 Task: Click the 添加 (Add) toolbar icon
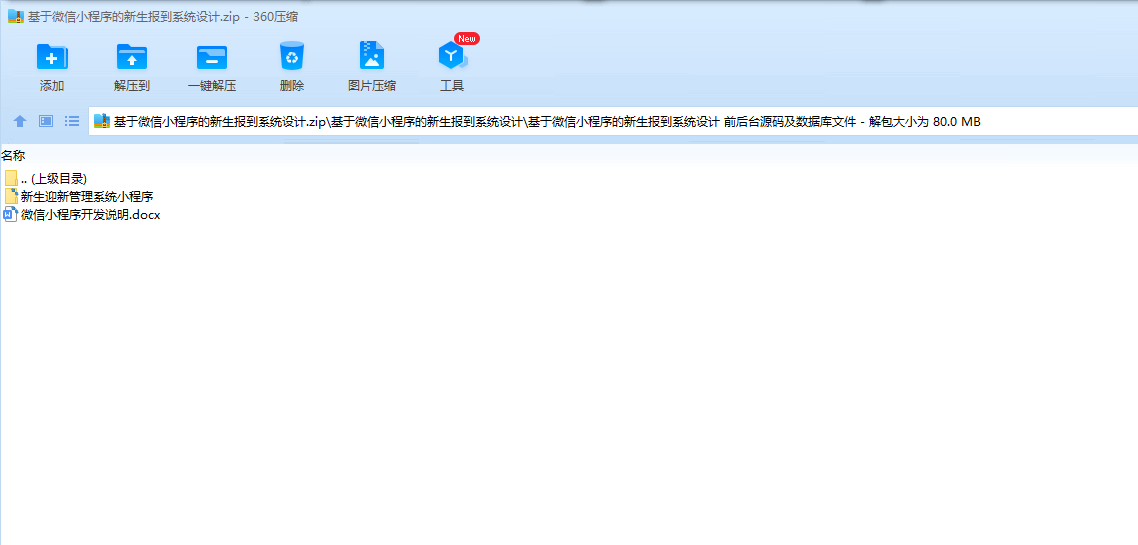(52, 57)
